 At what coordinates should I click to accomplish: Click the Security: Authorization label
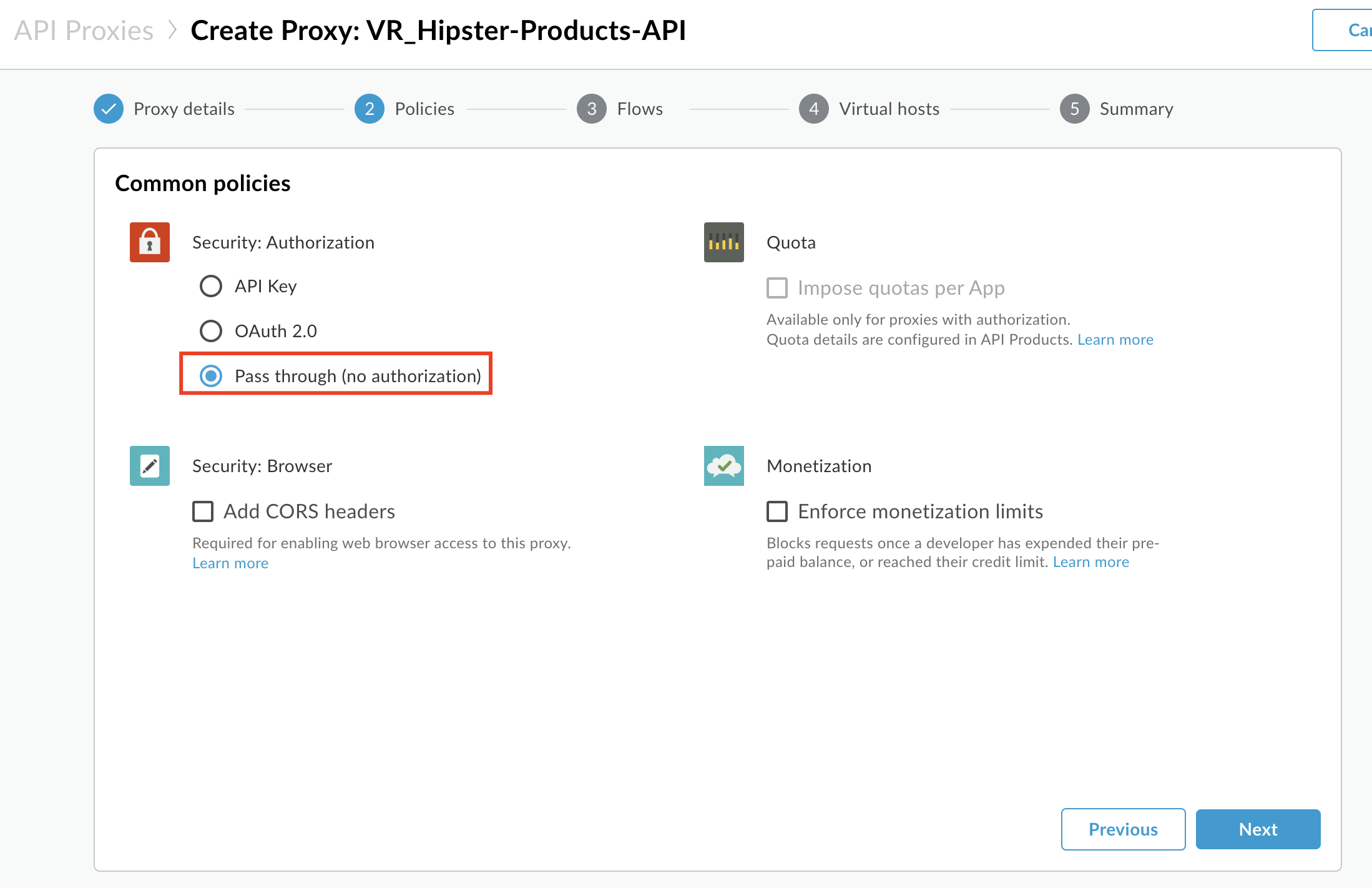coord(283,242)
